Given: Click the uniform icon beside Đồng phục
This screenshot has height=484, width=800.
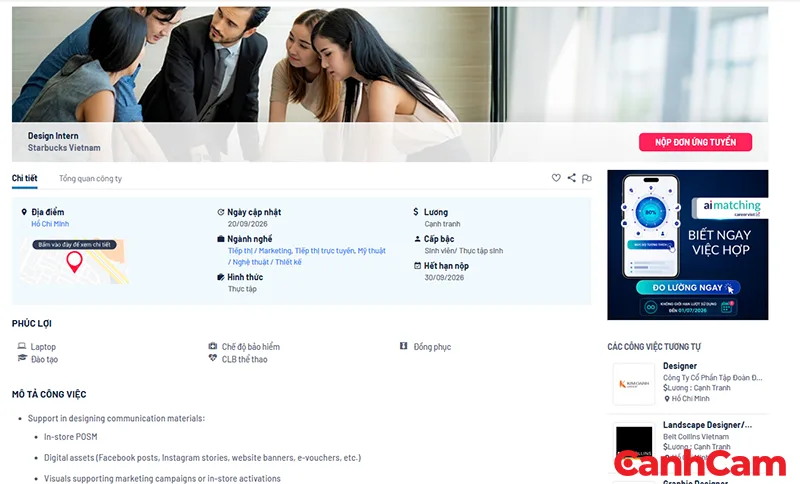Looking at the screenshot, I should [404, 346].
